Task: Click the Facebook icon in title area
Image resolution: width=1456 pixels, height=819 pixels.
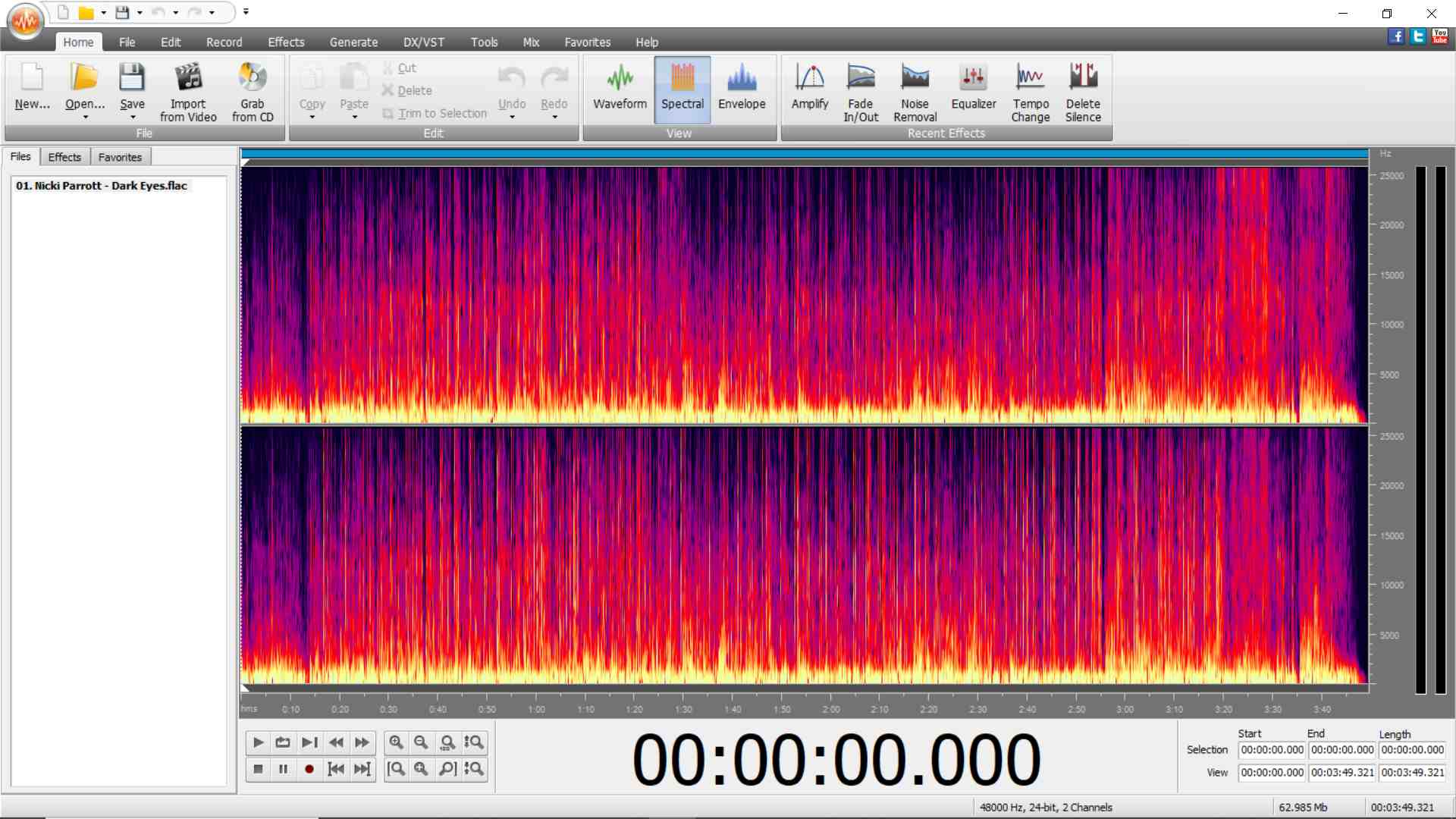Action: (x=1396, y=36)
